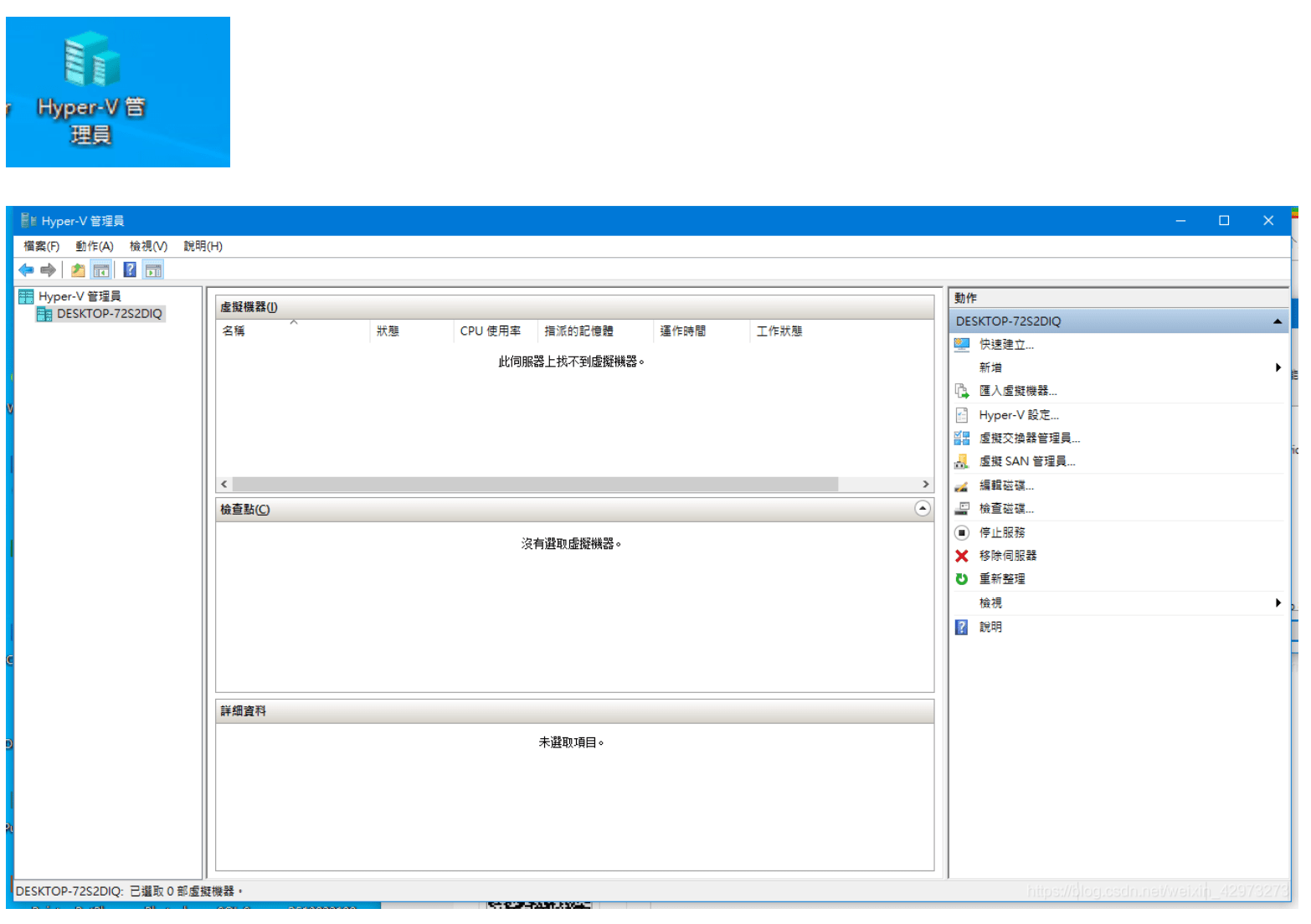The image size is (1311, 924).
Task: Click the 檢查磁碟 disk icon
Action: tap(962, 508)
